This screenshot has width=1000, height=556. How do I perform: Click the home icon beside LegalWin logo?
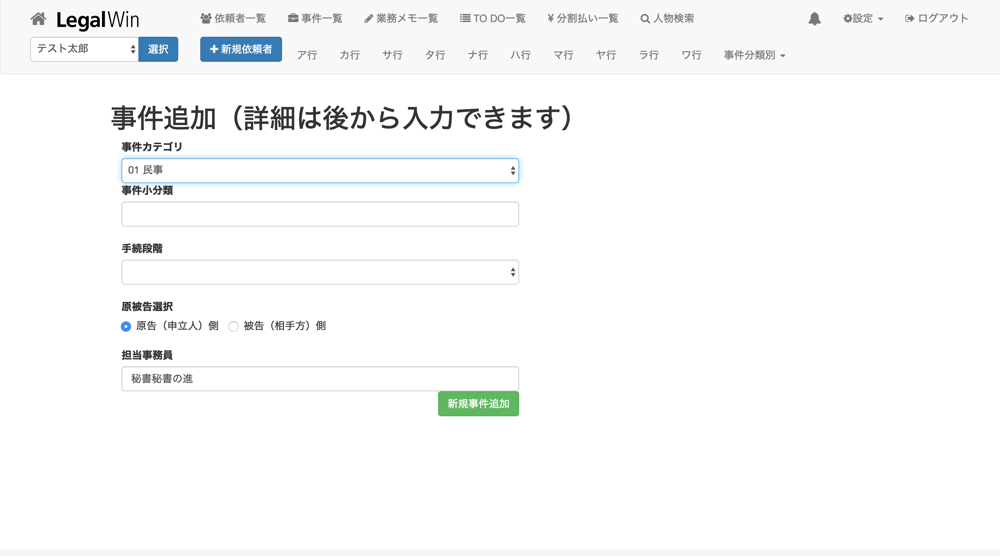38,19
